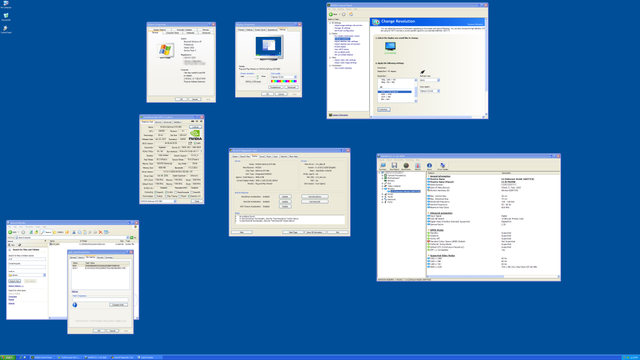Click the file name search input field
Screen dimensions: 640x360
27,259
